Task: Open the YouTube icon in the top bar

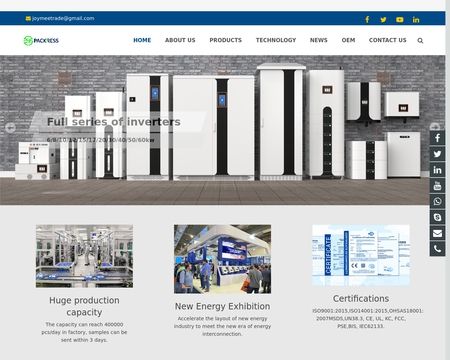Action: (400, 20)
